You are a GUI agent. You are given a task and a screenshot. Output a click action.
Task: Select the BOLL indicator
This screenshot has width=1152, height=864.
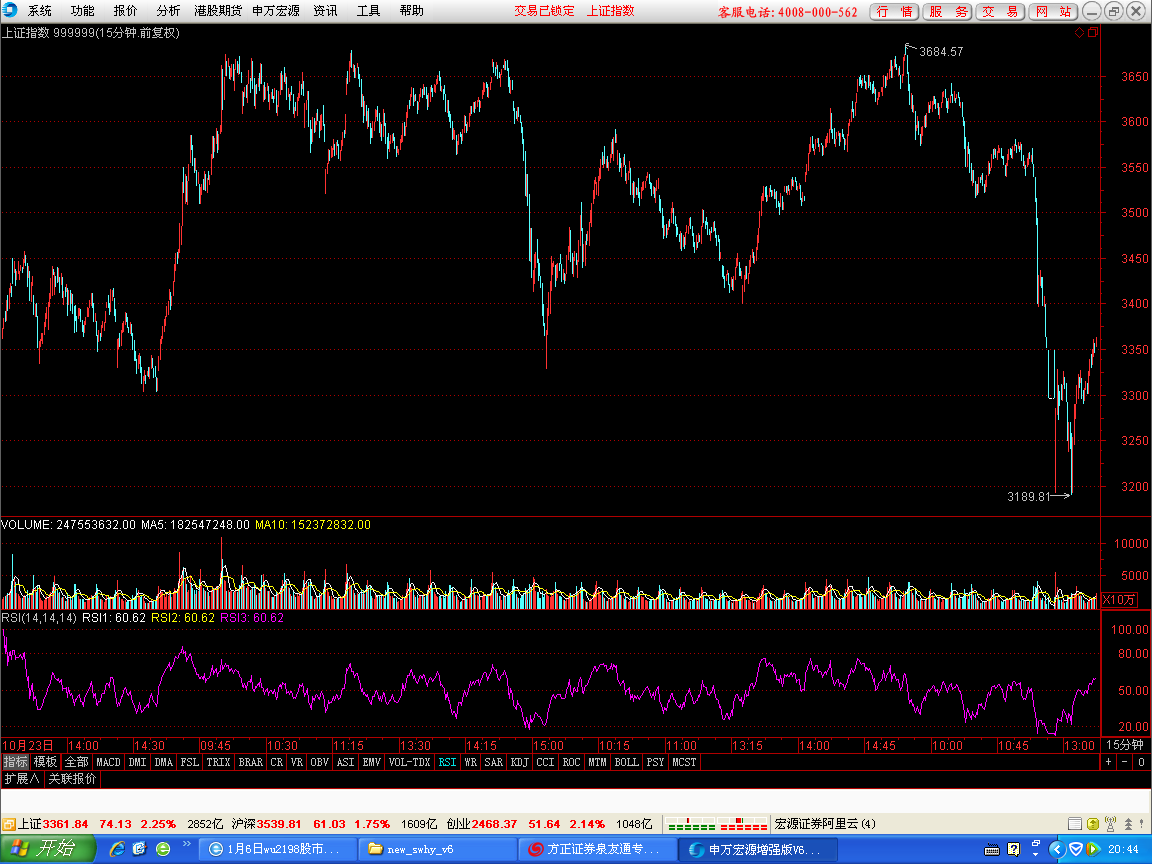(x=627, y=762)
